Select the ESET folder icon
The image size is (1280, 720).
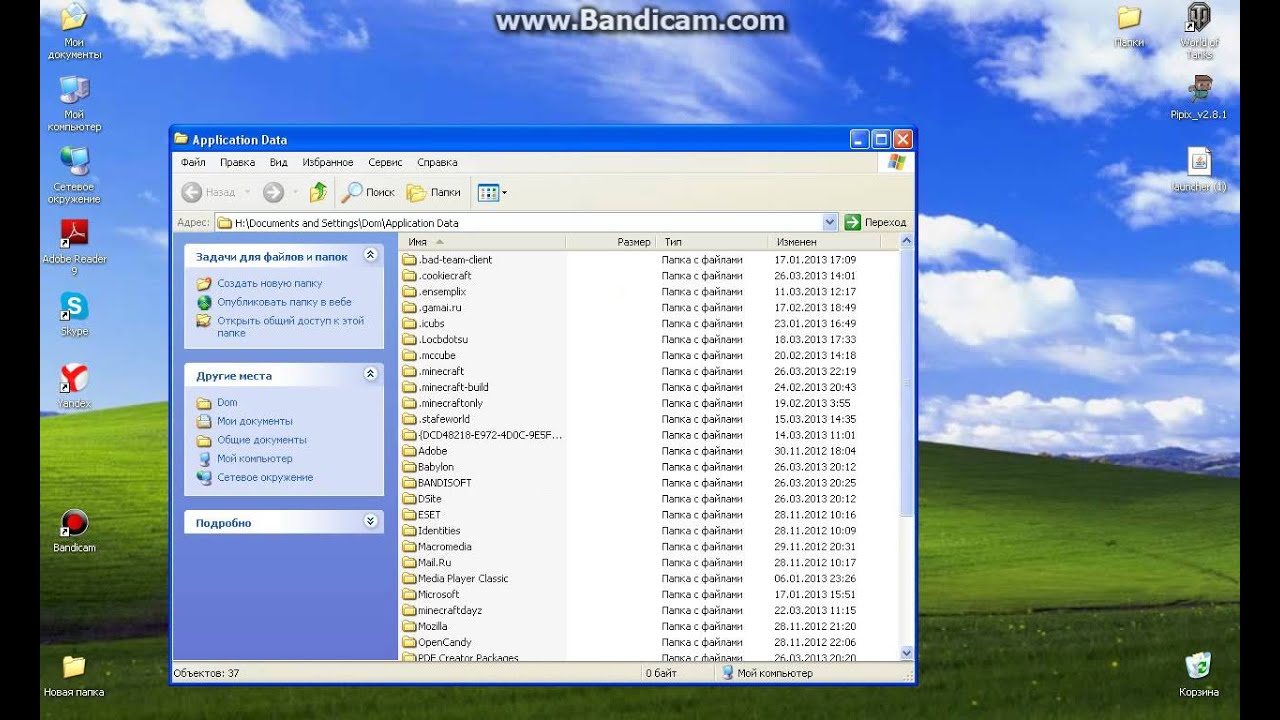(409, 515)
